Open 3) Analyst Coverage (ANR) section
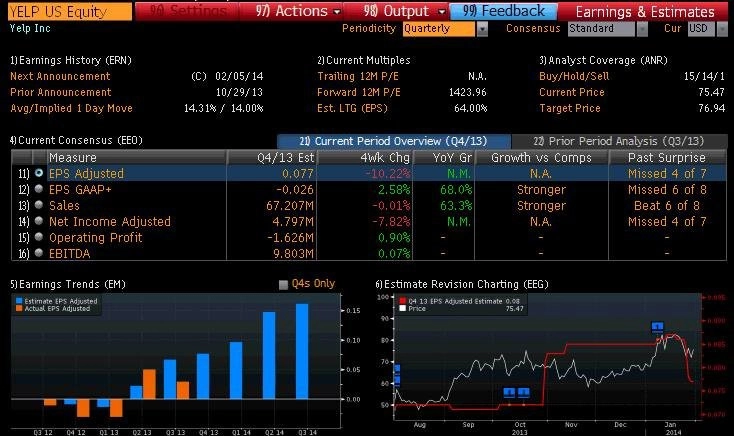The height and width of the screenshot is (436, 734). tap(603, 60)
